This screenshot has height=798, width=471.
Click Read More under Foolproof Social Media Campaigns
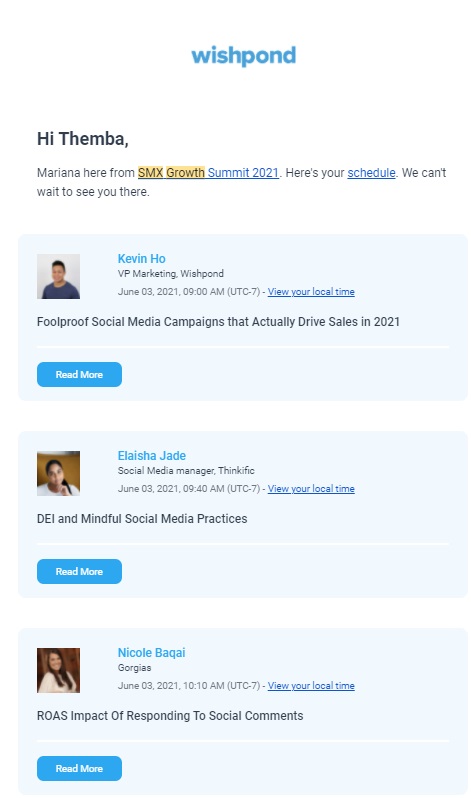tap(79, 375)
